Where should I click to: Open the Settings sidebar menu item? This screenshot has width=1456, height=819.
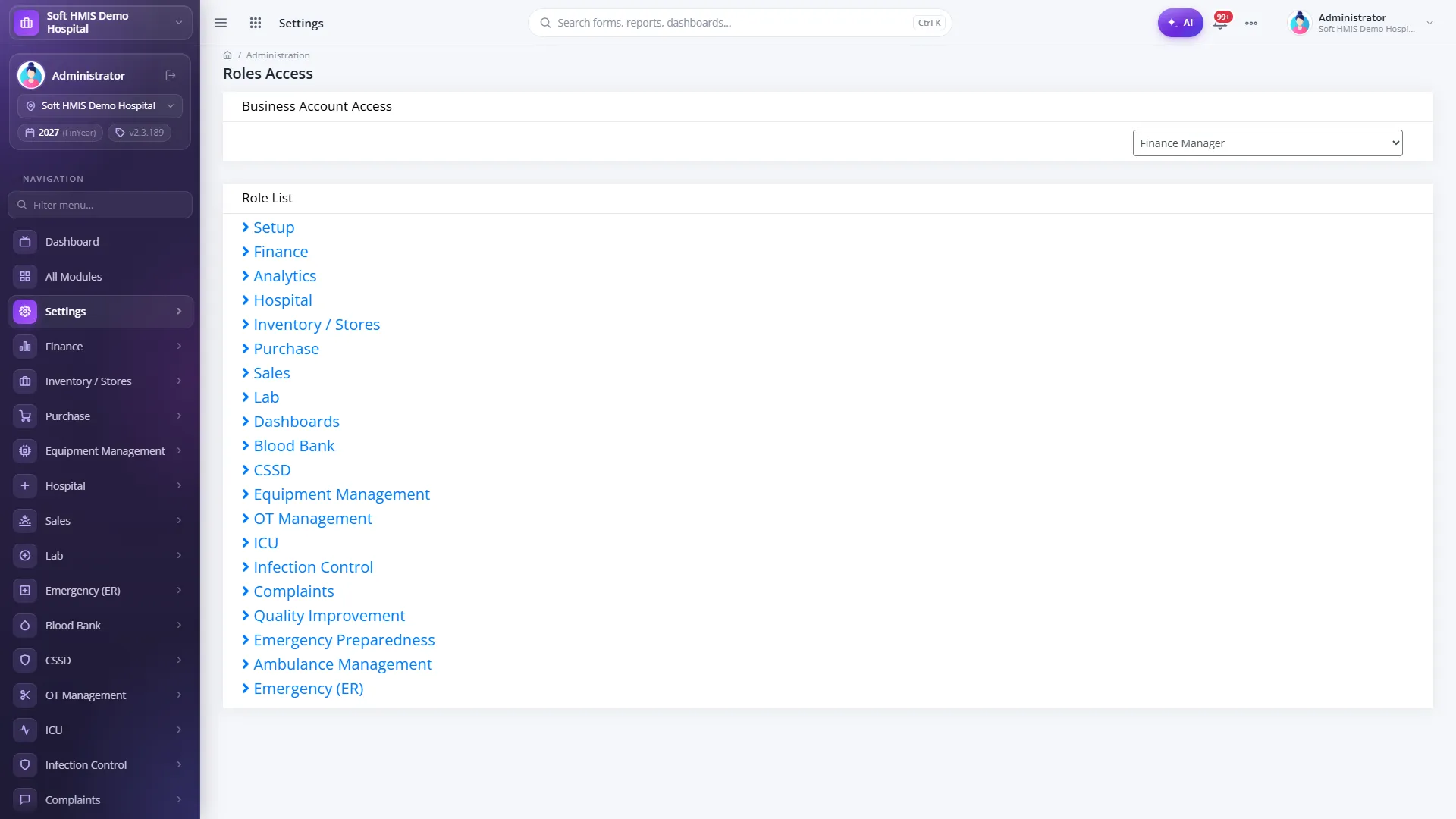coord(101,312)
